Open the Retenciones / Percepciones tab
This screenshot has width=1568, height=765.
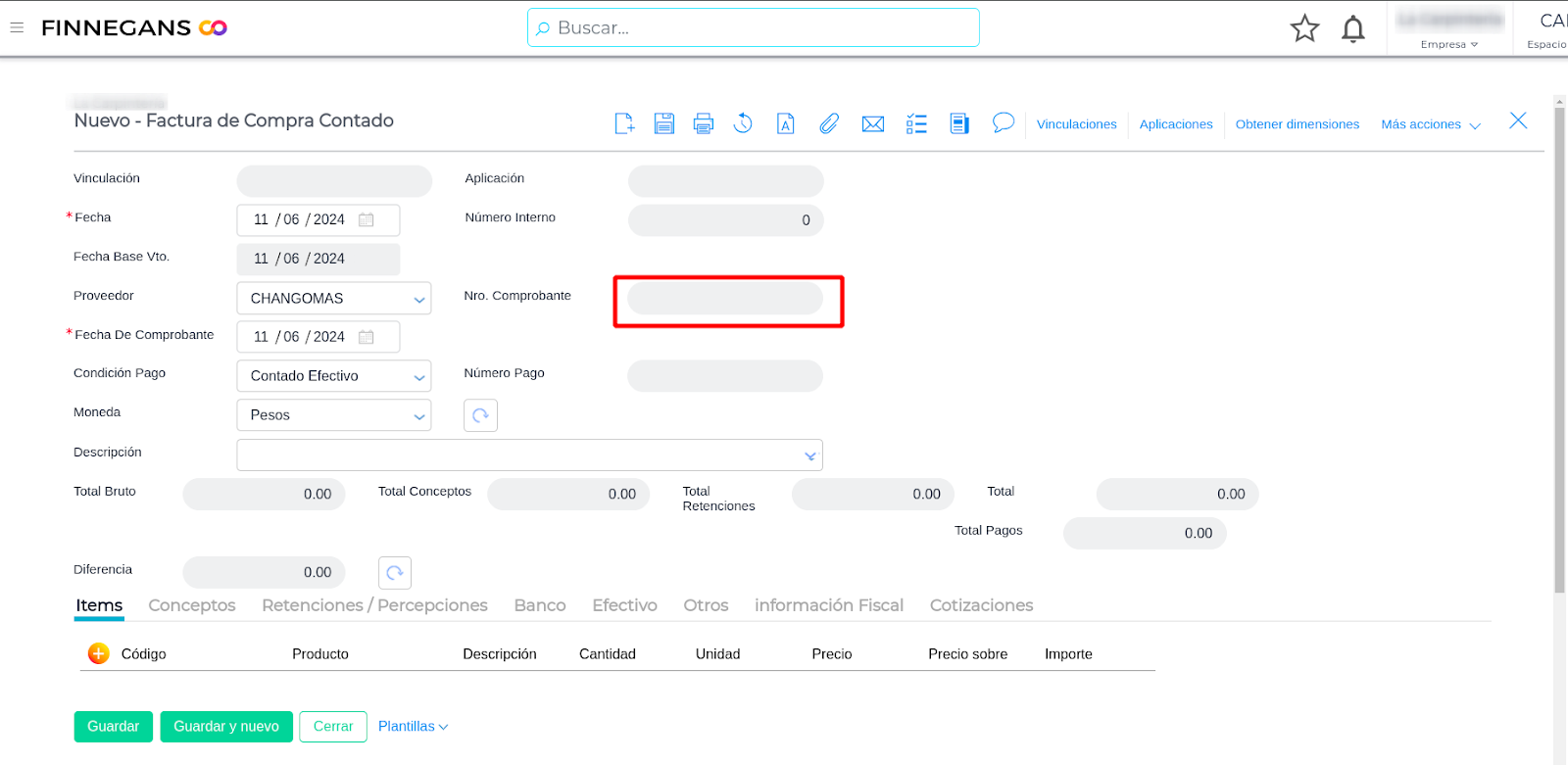pyautogui.click(x=374, y=605)
